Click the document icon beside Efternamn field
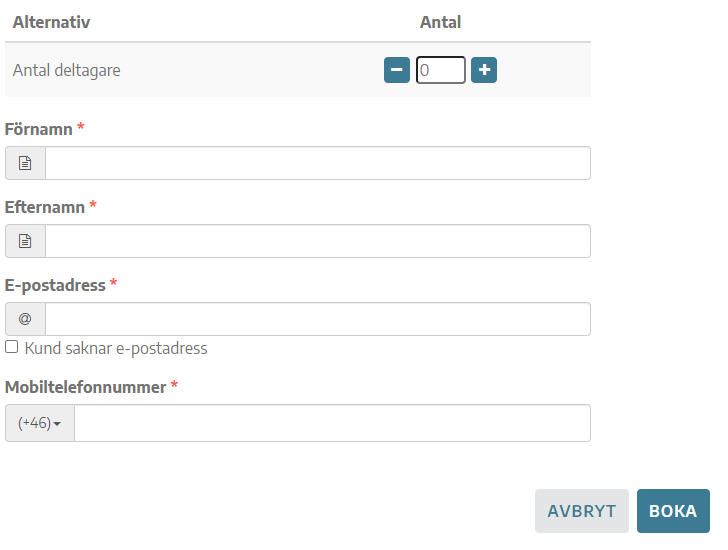 [x=25, y=241]
